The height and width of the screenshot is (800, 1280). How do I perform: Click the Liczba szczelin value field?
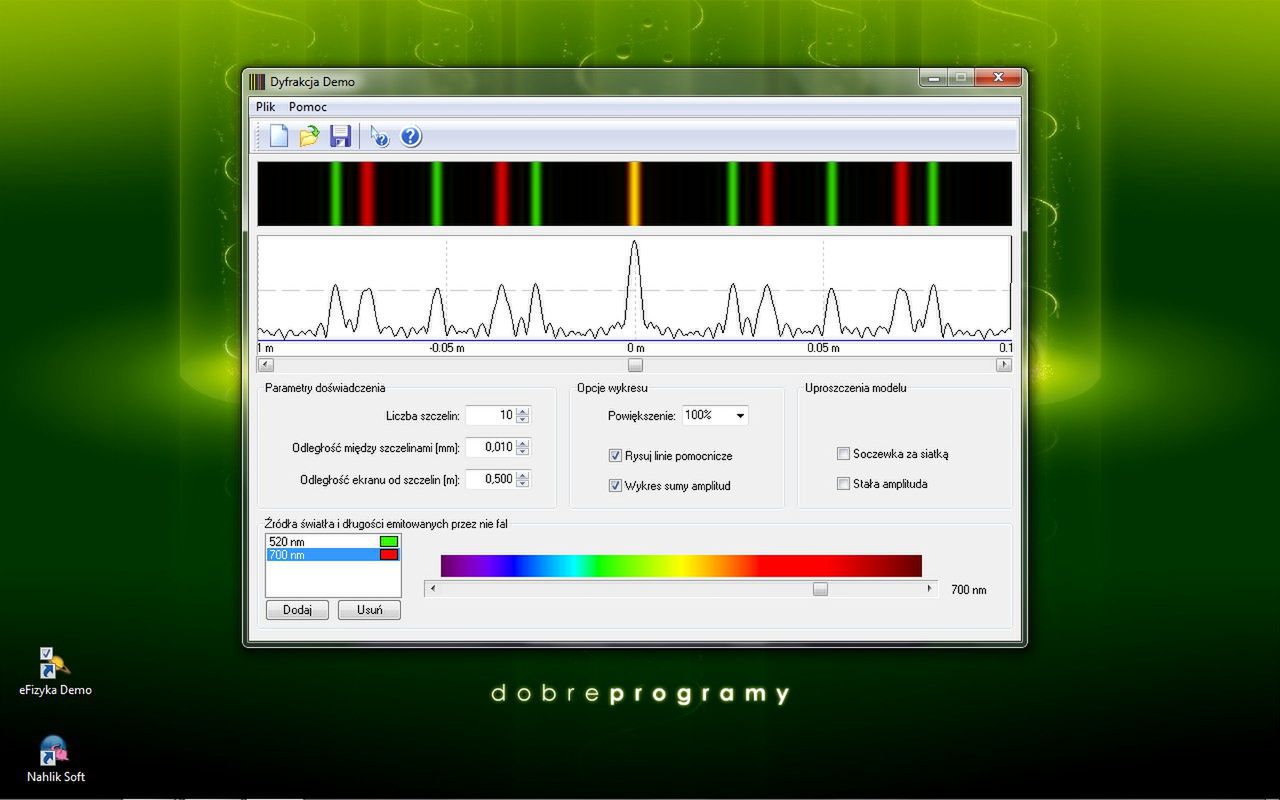pos(490,415)
